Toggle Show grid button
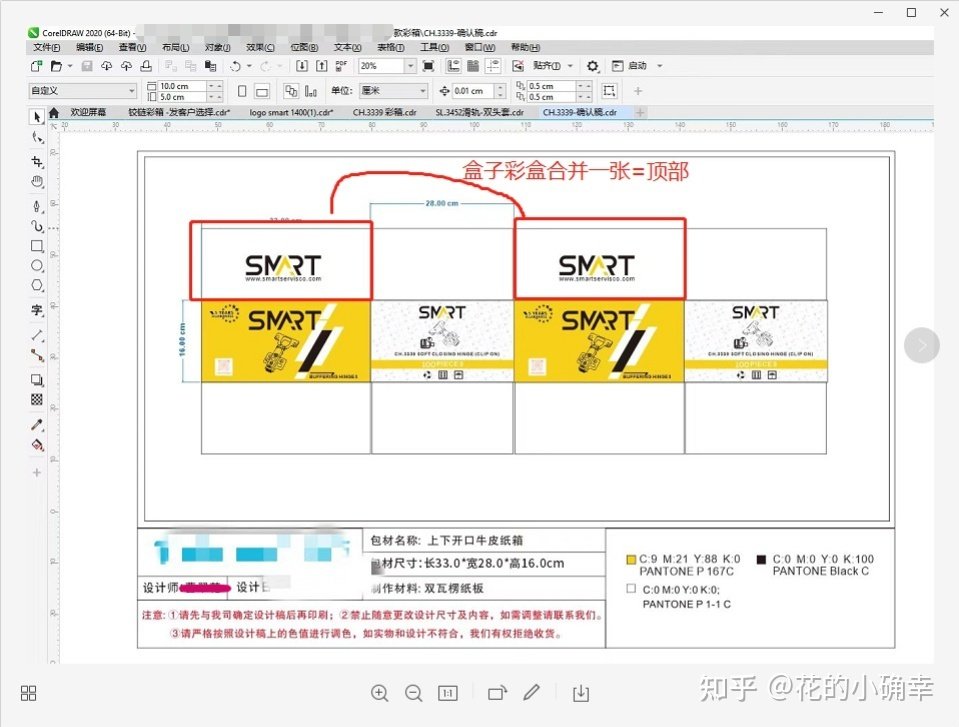Screen dimensions: 959x727 tap(473, 65)
